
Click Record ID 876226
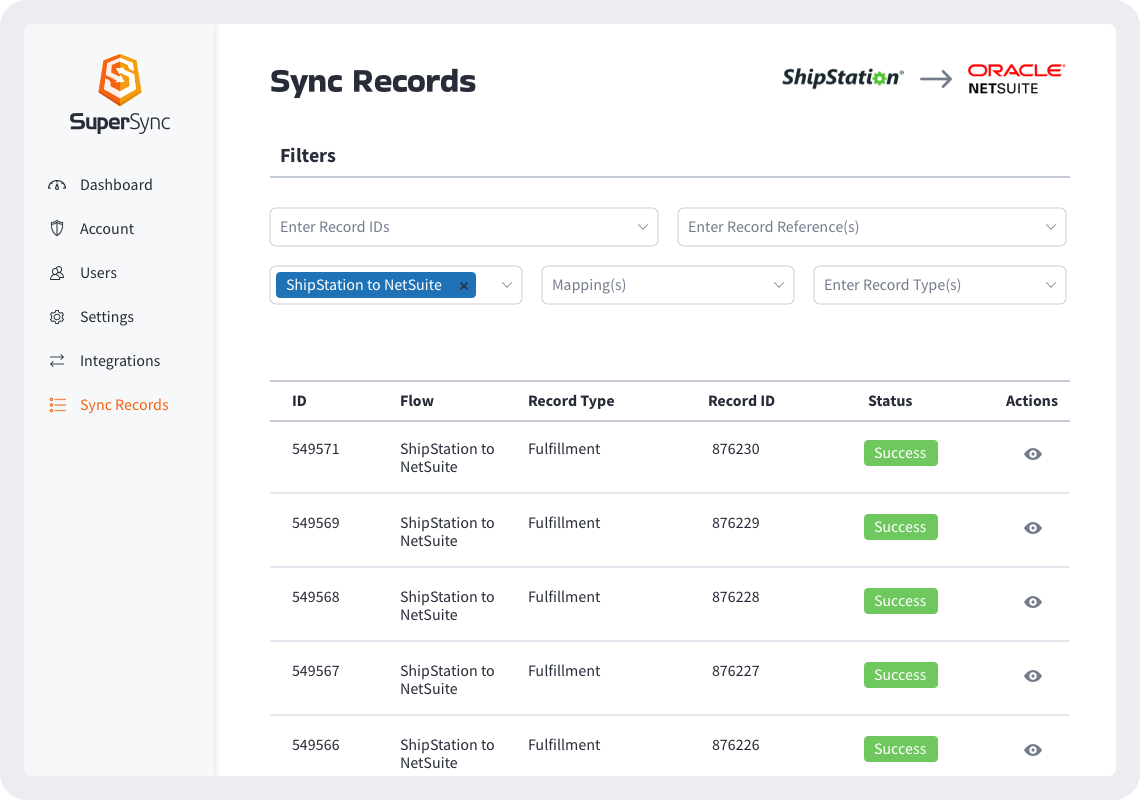coord(735,745)
